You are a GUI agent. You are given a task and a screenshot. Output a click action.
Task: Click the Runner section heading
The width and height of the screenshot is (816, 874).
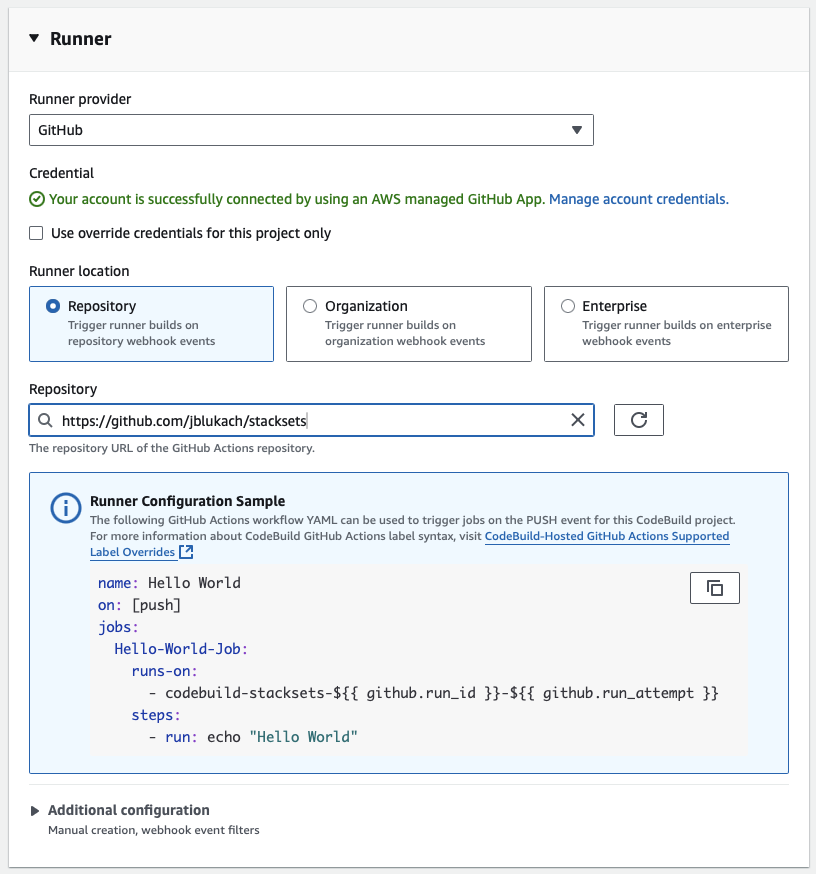pyautogui.click(x=81, y=39)
